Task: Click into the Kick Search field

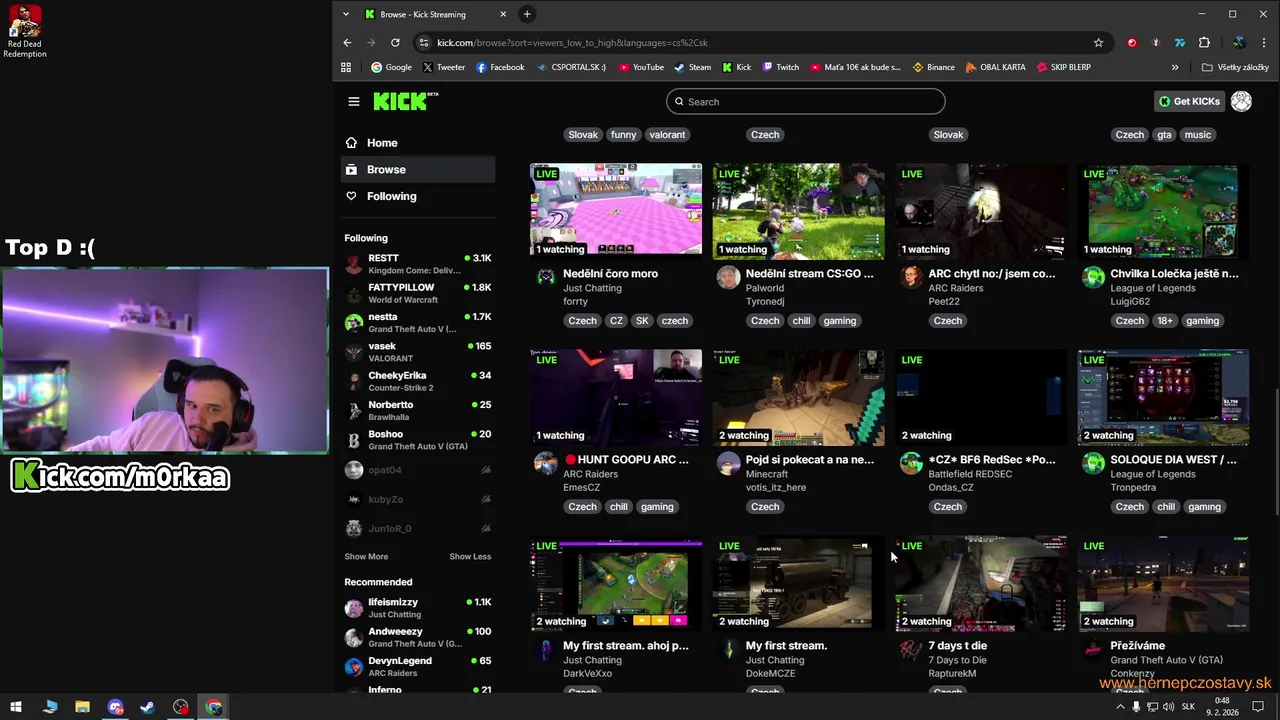Action: [x=805, y=101]
